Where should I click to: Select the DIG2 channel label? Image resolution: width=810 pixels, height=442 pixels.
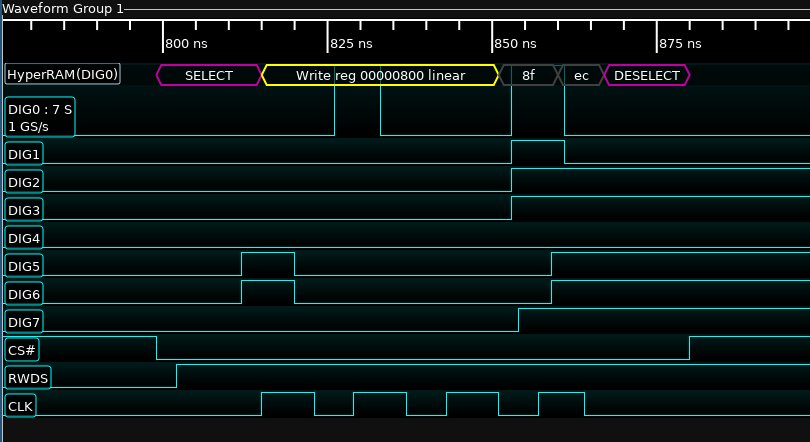(x=24, y=182)
